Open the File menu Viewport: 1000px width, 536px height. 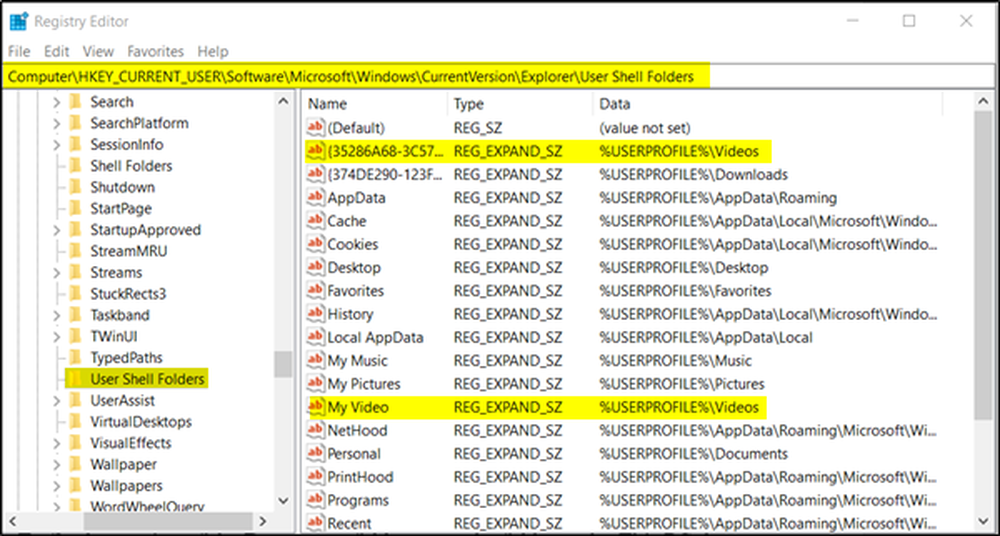pyautogui.click(x=19, y=51)
